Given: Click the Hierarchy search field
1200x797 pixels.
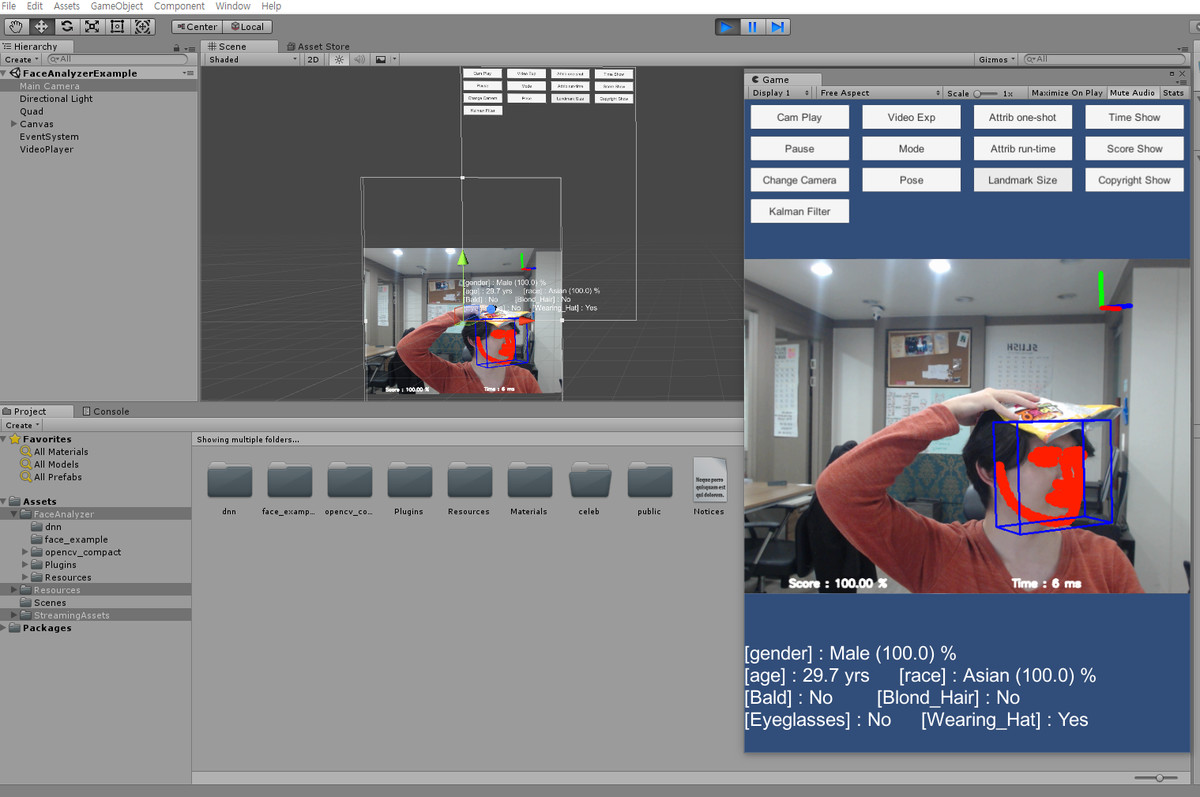Looking at the screenshot, I should point(118,60).
